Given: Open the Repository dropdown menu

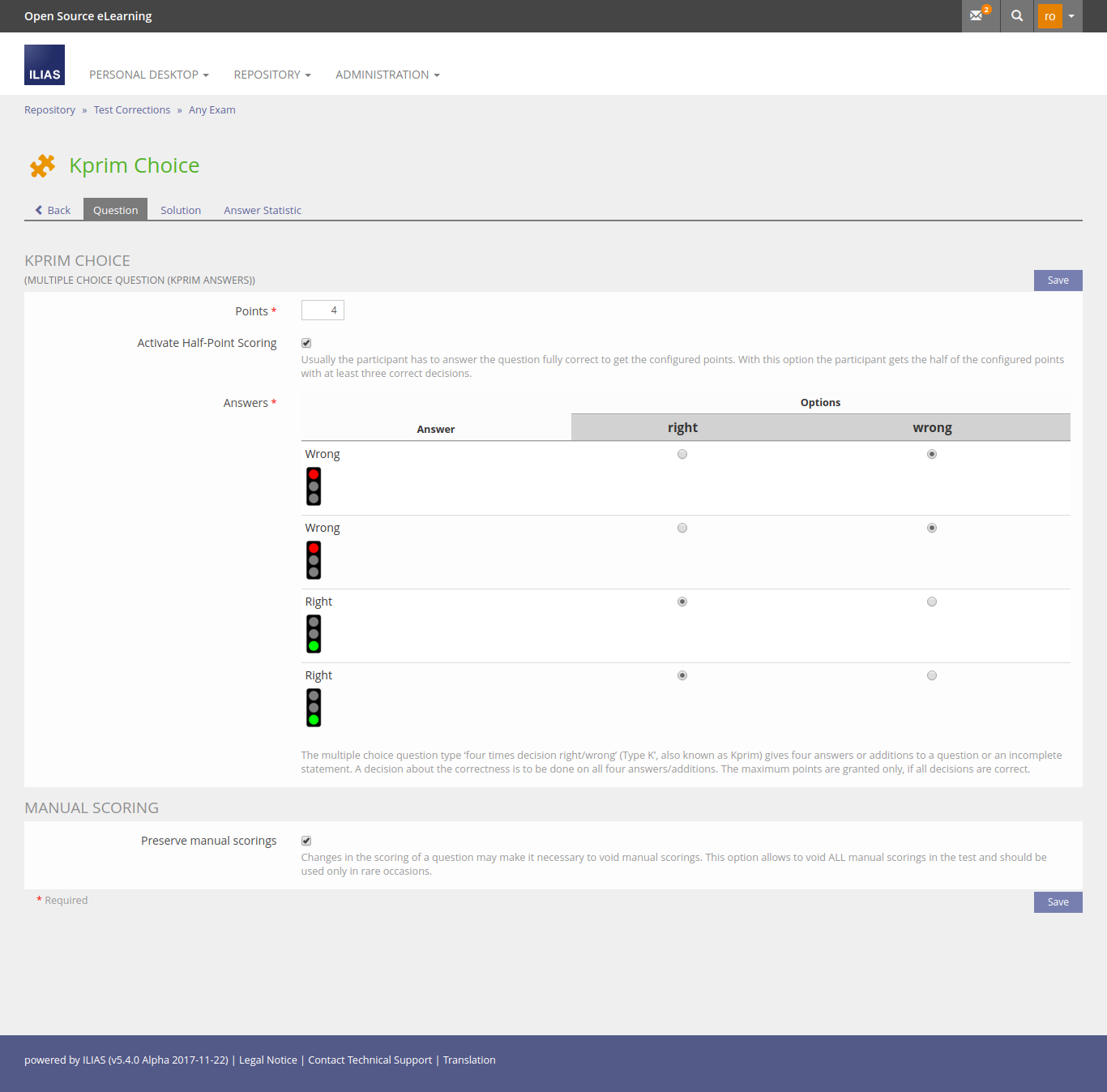Looking at the screenshot, I should (271, 75).
